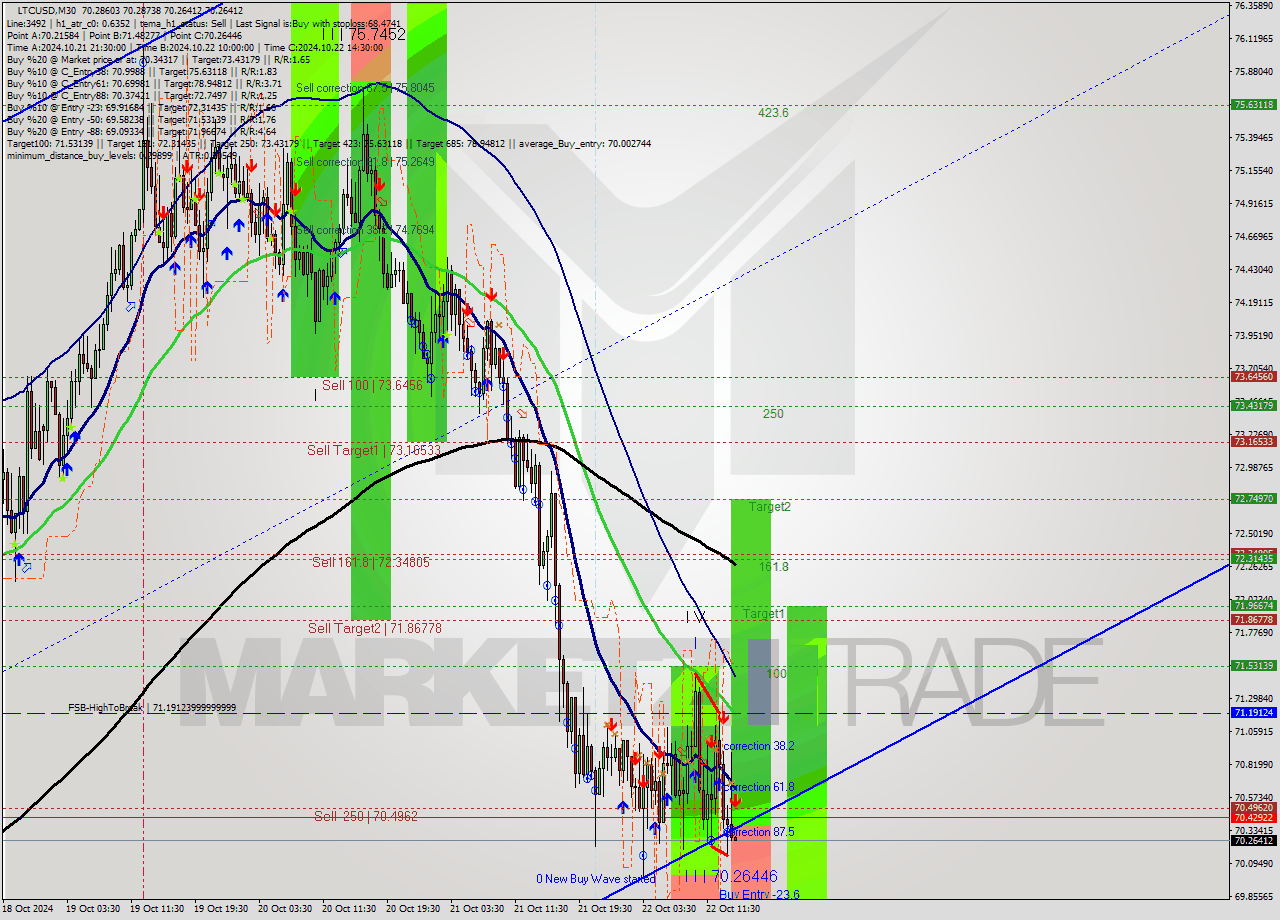Click the '| | | 75.7452' price label
Viewport: 1280px width, 920px height.
tap(364, 34)
